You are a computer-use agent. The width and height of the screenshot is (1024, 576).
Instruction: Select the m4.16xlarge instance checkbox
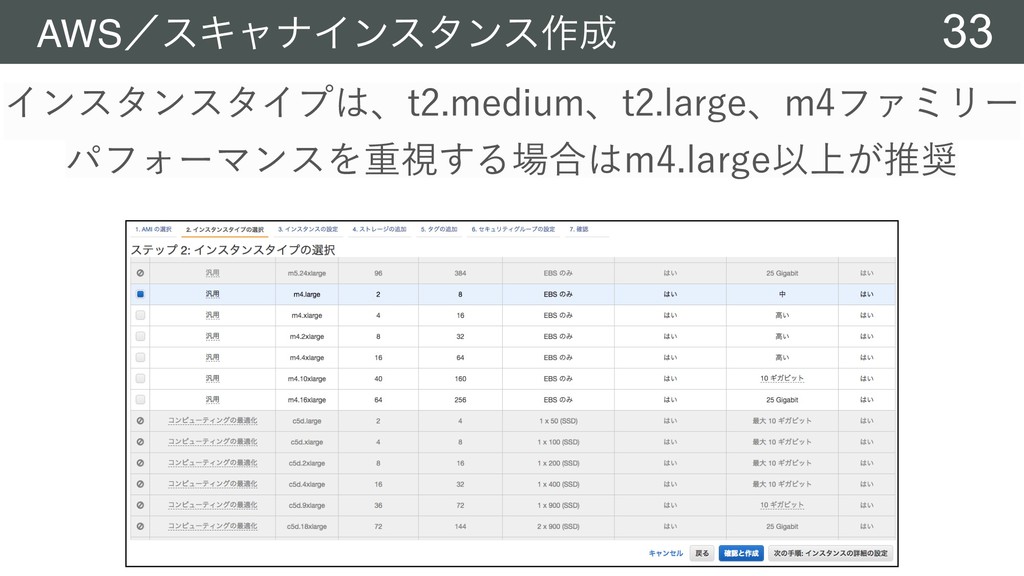tap(140, 399)
